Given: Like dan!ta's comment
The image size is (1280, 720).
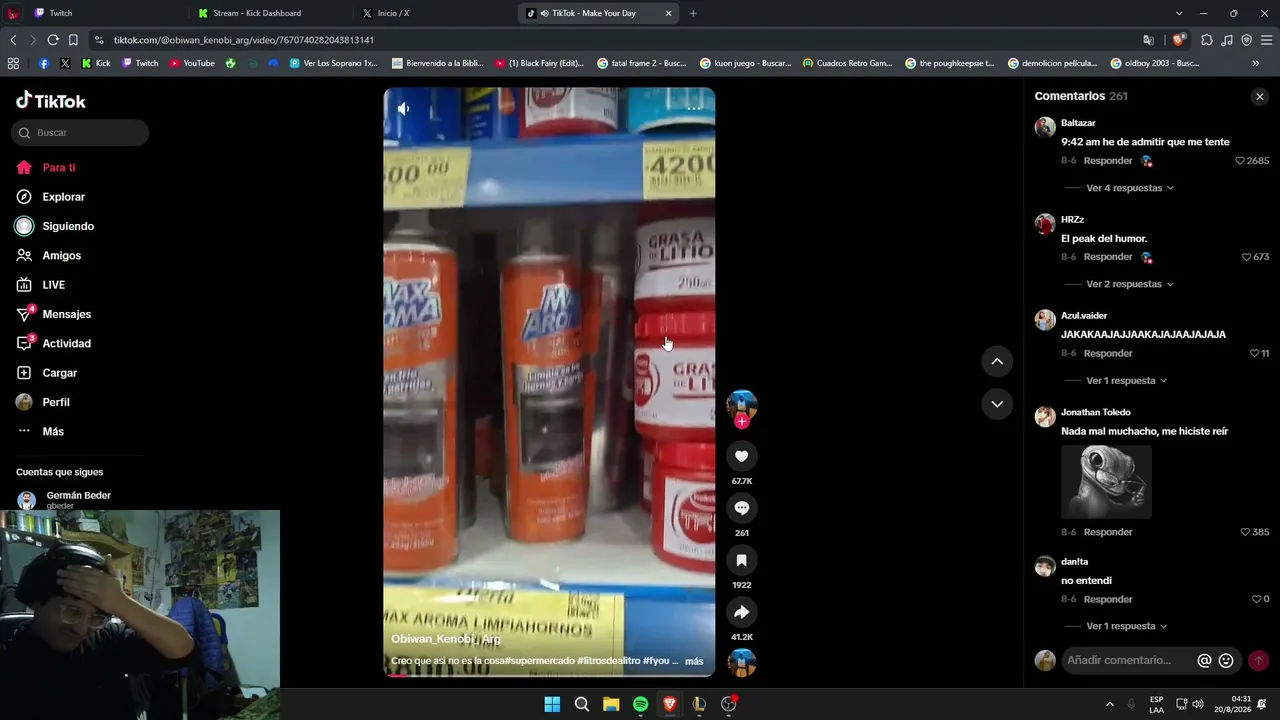Looking at the screenshot, I should pyautogui.click(x=1257, y=599).
